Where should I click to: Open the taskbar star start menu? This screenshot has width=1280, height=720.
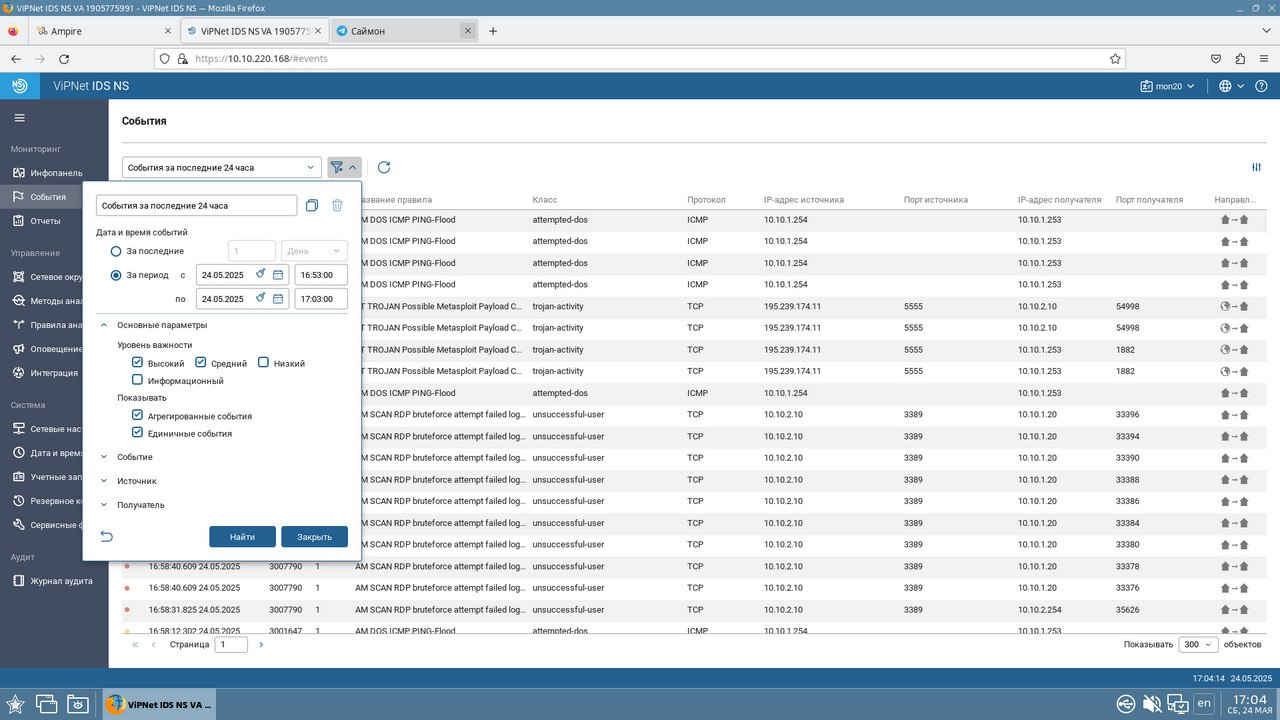coord(16,703)
